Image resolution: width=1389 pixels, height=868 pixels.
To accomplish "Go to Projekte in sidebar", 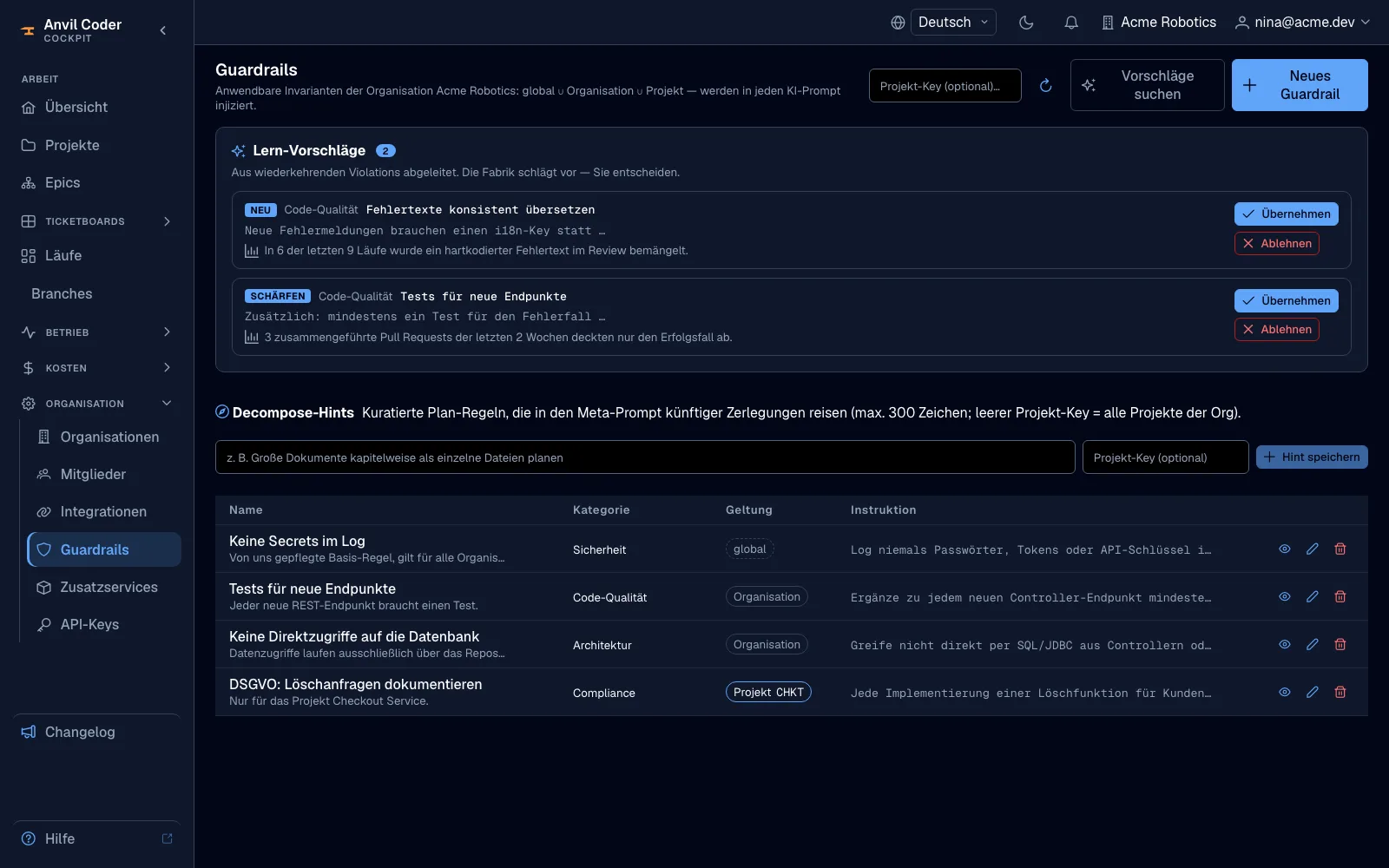I will [96, 145].
